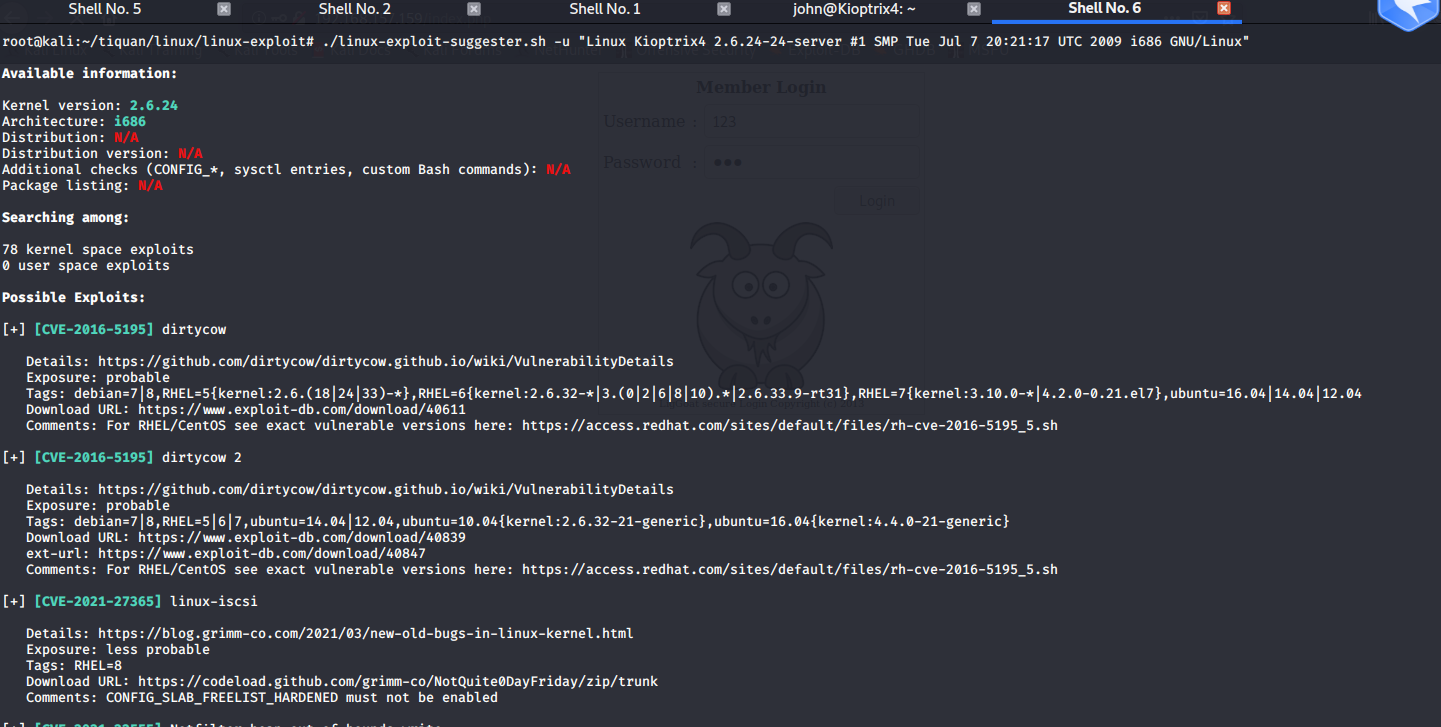Open the NotQuite0DayFriday codeload download link
Viewport: 1441px width, 727px height.
click(x=399, y=681)
